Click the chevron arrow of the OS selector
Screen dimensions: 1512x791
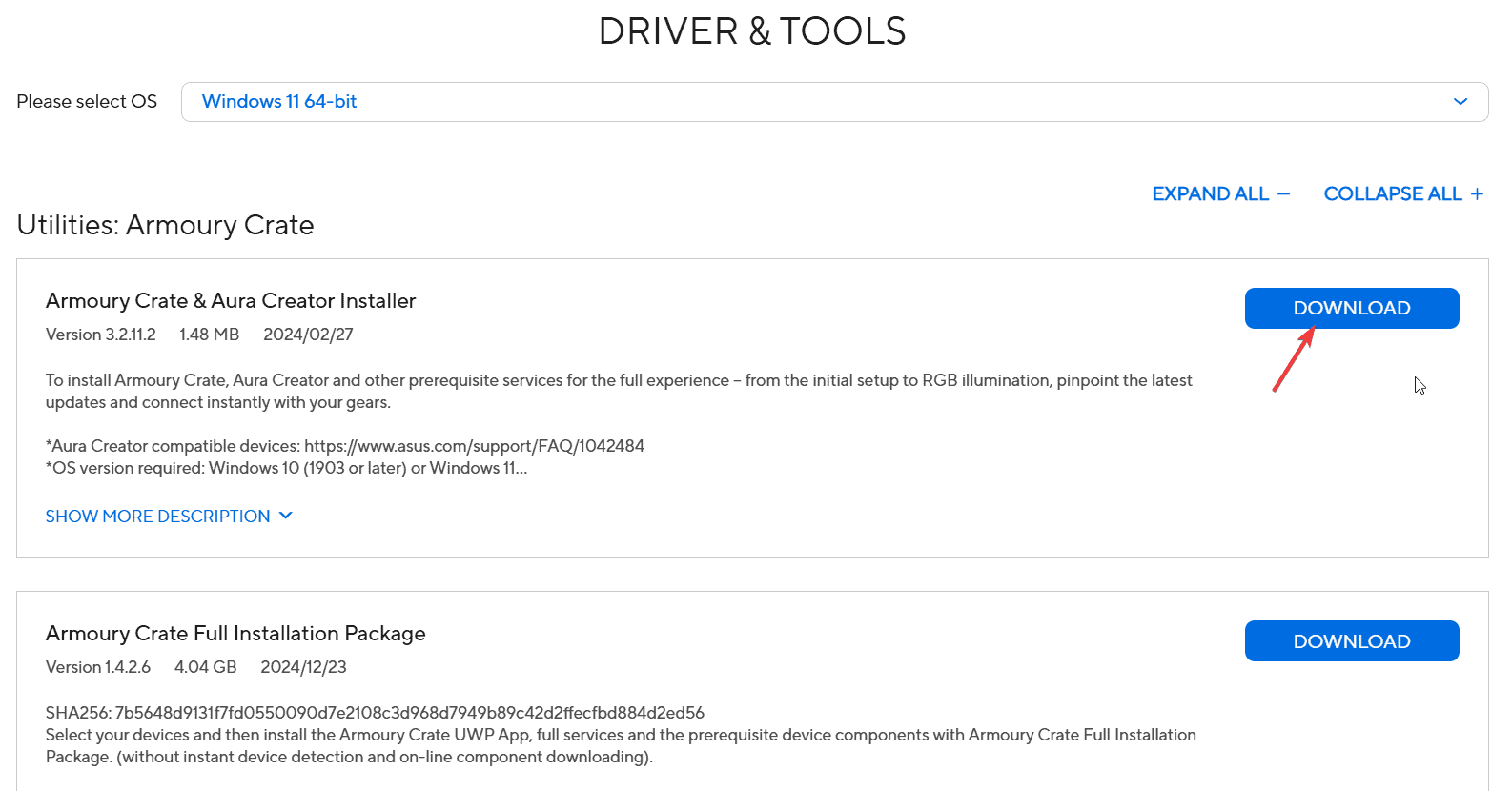point(1460,102)
